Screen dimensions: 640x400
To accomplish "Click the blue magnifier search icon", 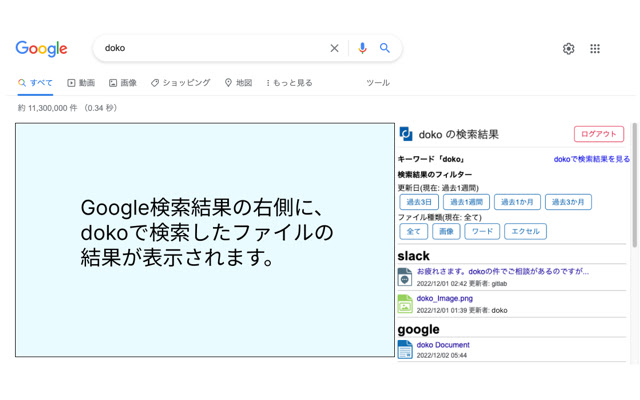I will [384, 48].
